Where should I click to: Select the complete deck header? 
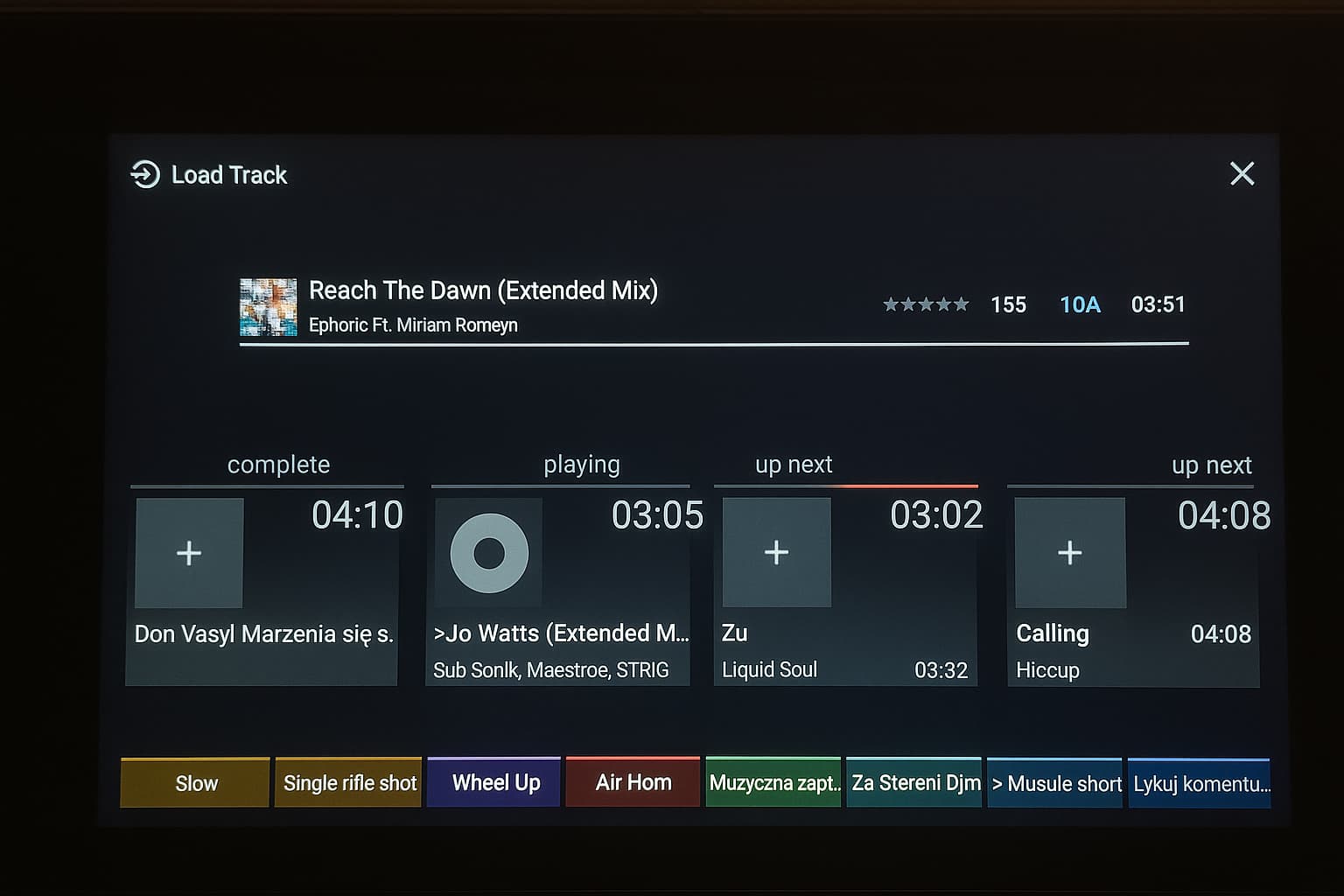pos(278,465)
